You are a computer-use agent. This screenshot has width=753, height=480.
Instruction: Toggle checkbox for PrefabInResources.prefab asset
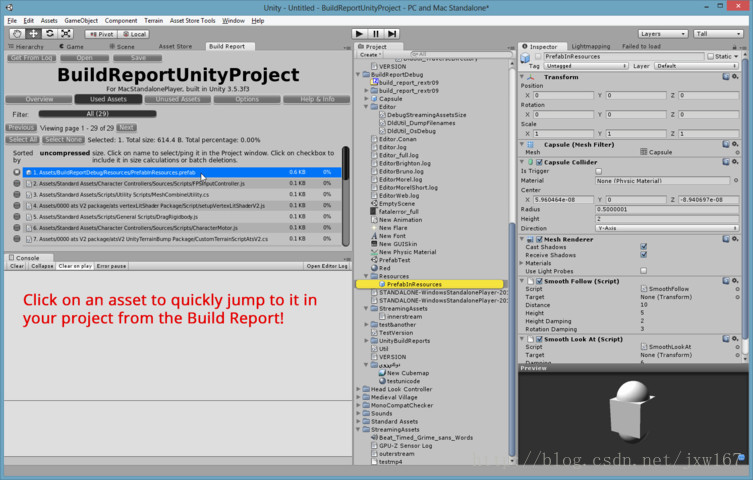17,172
